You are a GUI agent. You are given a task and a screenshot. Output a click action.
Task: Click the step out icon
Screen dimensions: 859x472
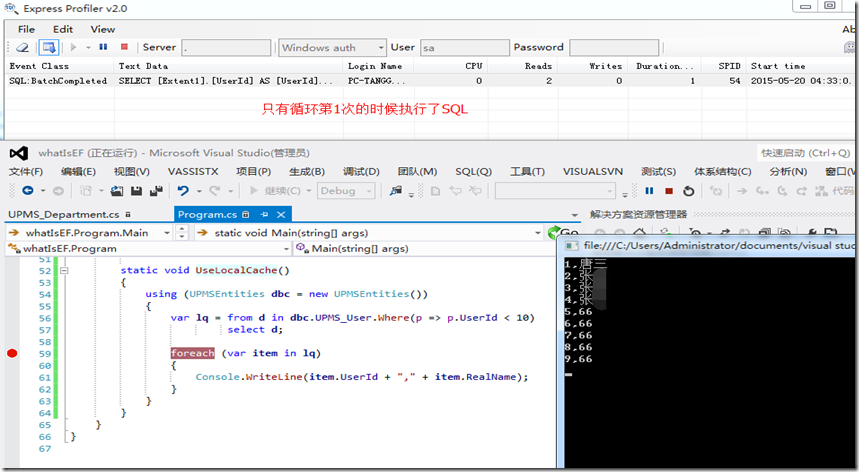click(801, 191)
